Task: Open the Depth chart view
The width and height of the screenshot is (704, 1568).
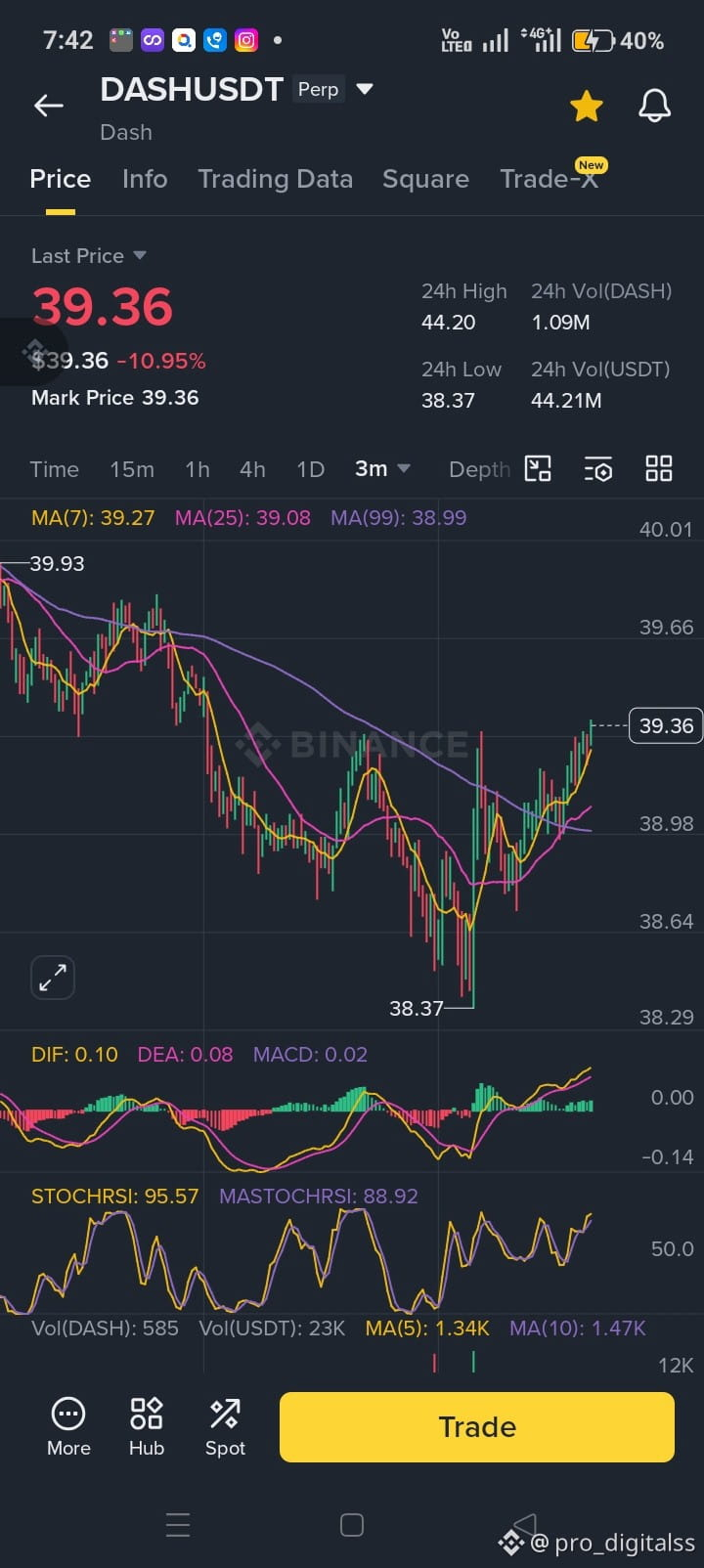Action: click(479, 469)
